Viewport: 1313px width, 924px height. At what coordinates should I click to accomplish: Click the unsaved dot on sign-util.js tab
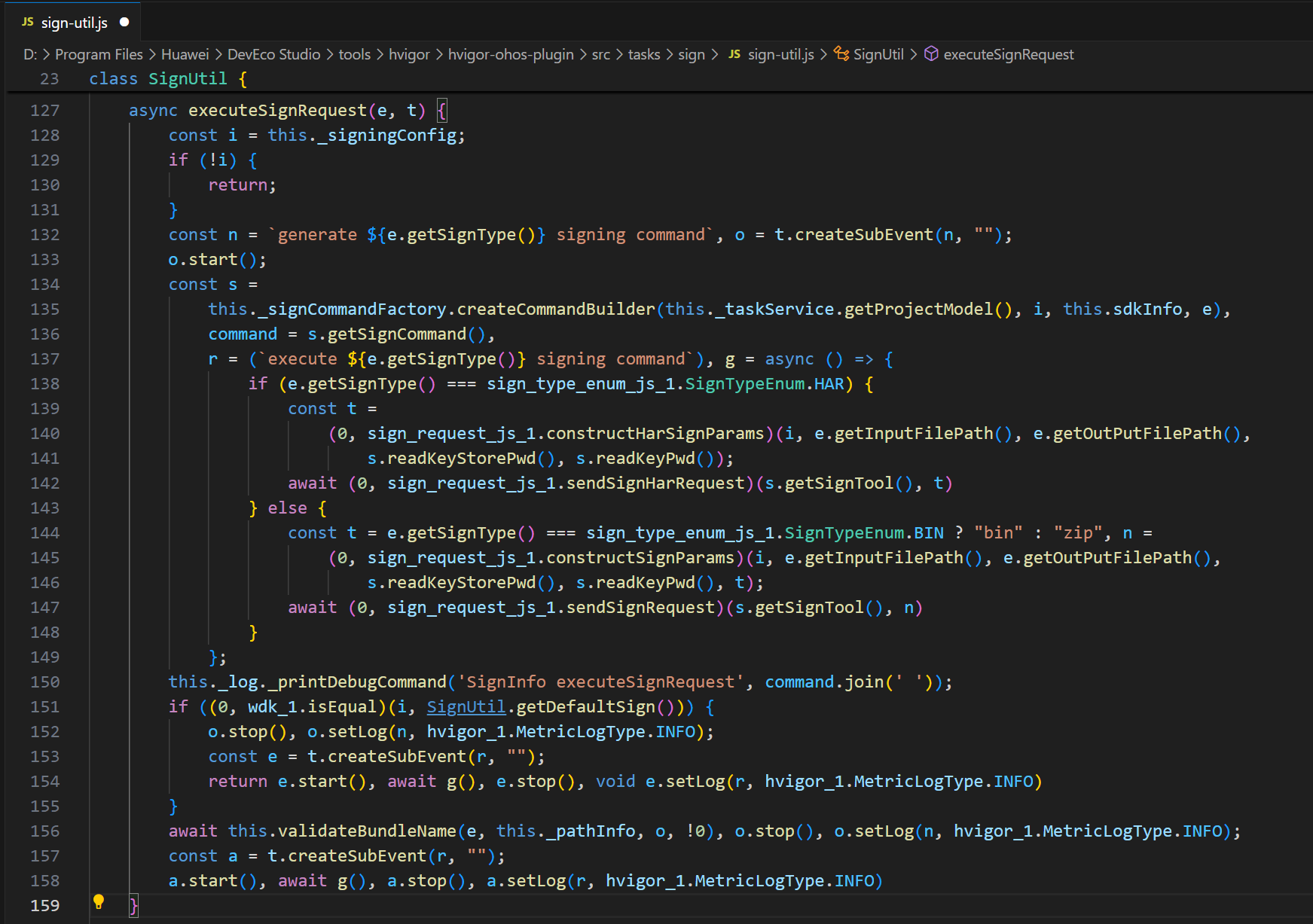coord(124,22)
